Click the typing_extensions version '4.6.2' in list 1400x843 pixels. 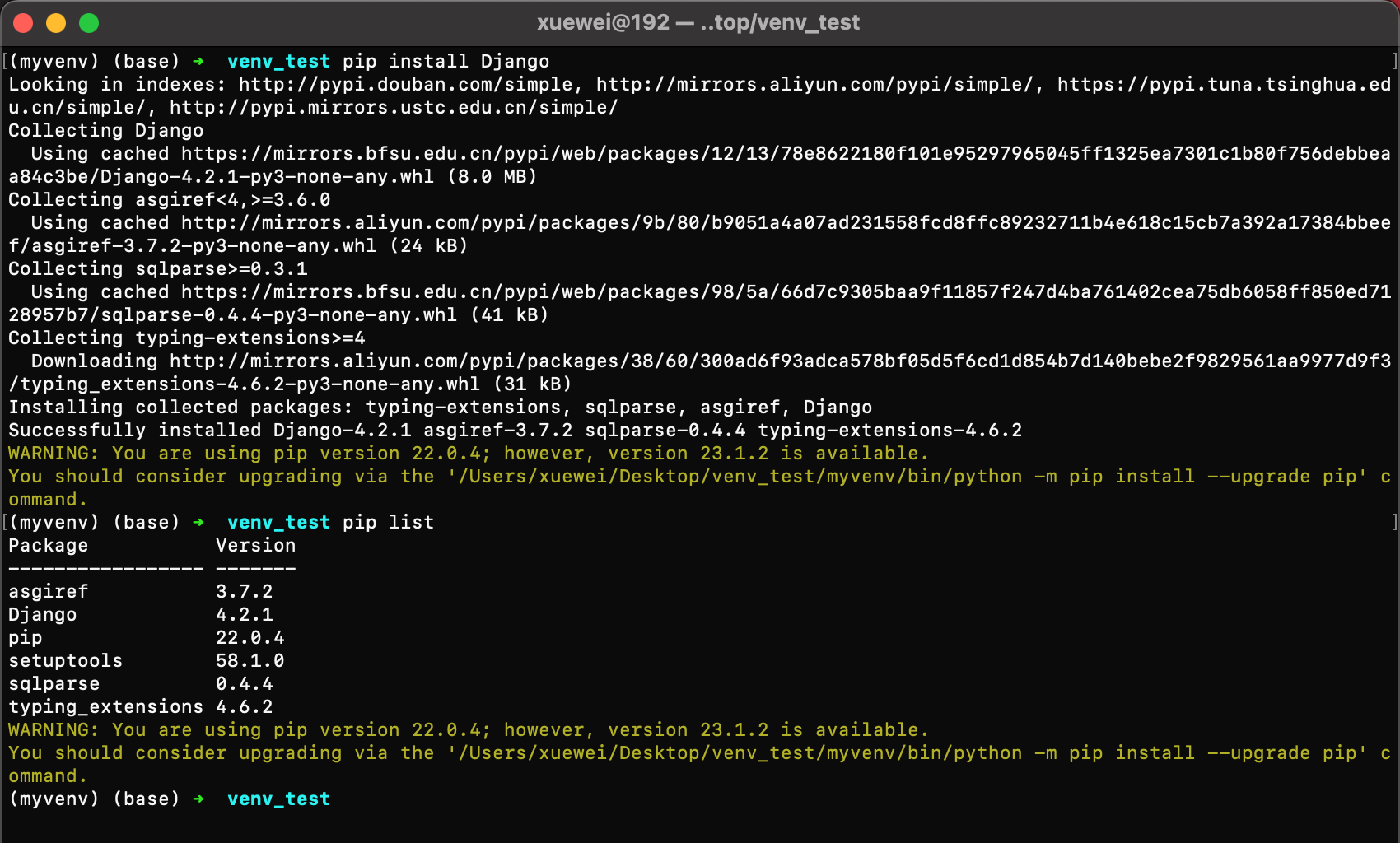point(245,707)
